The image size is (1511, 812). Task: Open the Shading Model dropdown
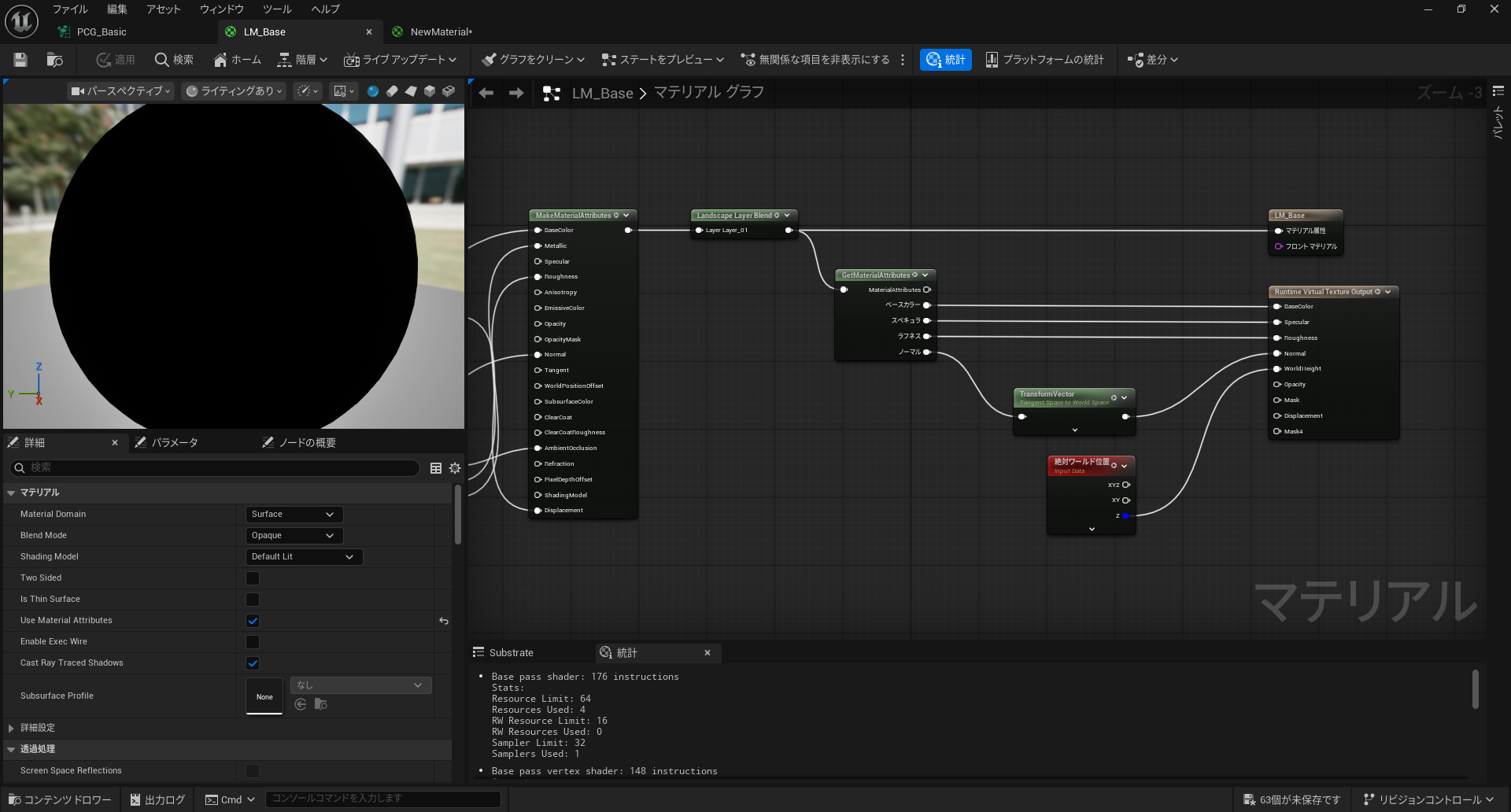pyautogui.click(x=304, y=556)
